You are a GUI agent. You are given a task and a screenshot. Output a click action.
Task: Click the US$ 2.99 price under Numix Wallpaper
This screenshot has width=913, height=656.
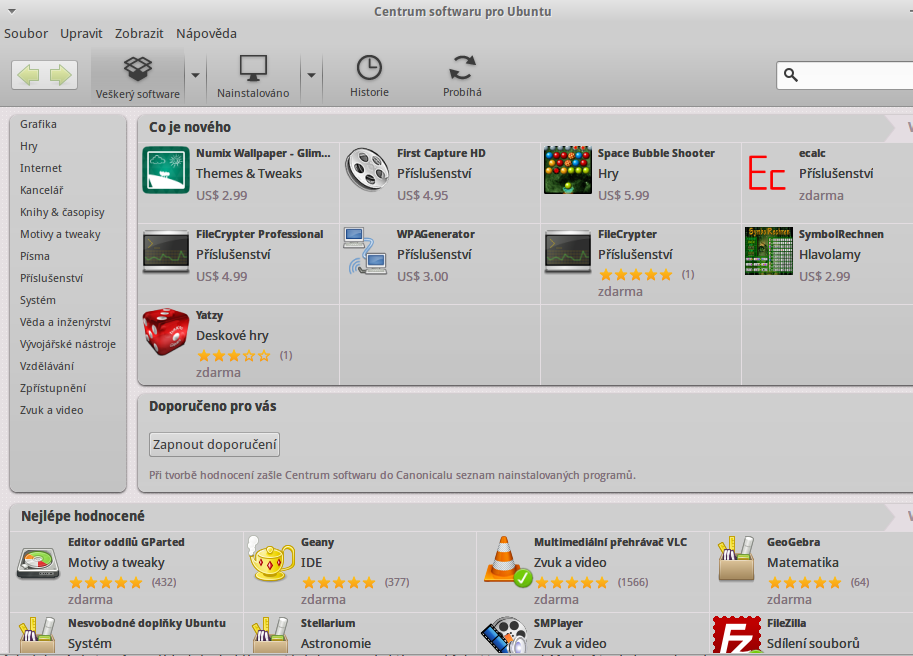point(222,196)
